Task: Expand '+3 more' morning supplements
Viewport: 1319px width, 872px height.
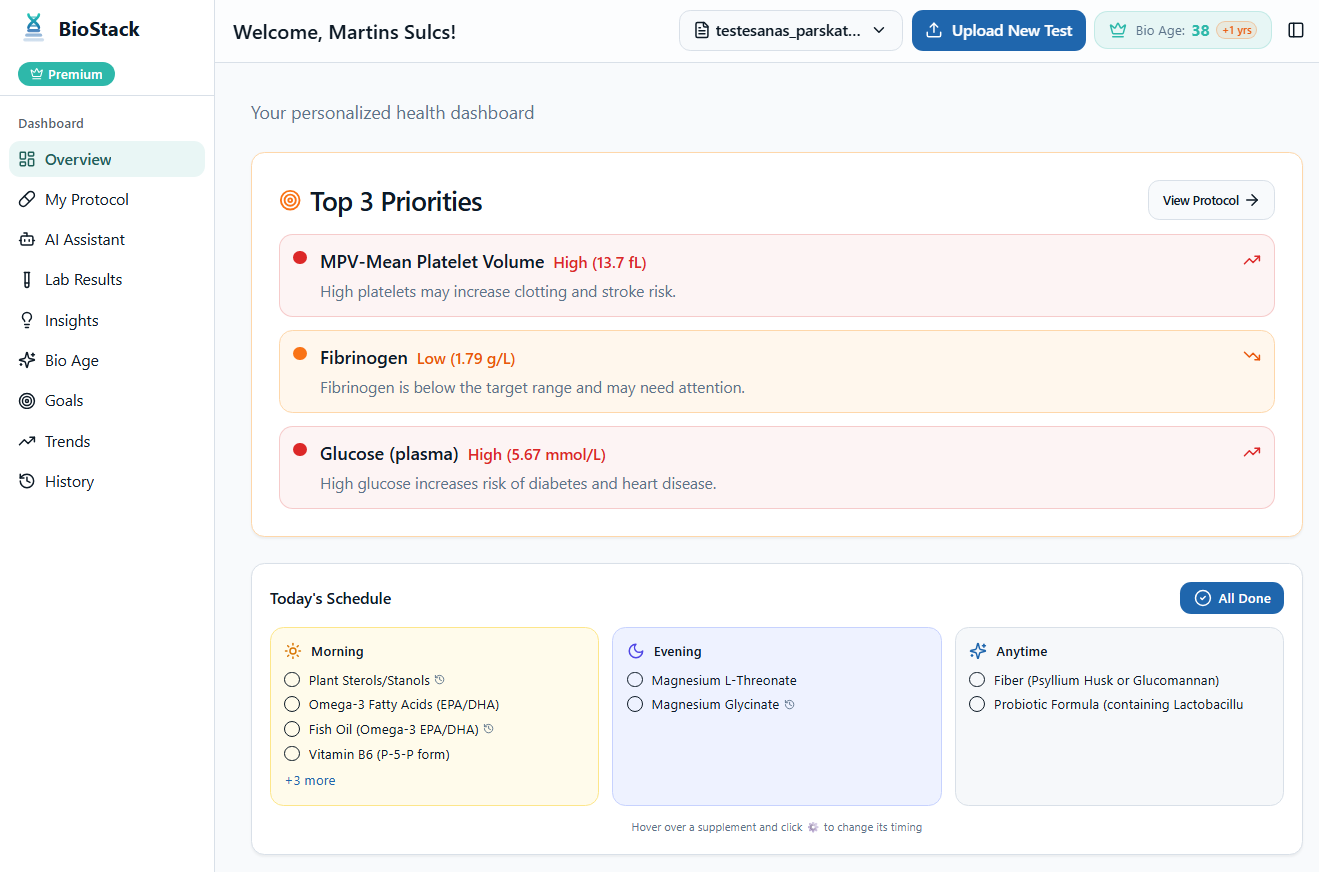Action: tap(310, 780)
